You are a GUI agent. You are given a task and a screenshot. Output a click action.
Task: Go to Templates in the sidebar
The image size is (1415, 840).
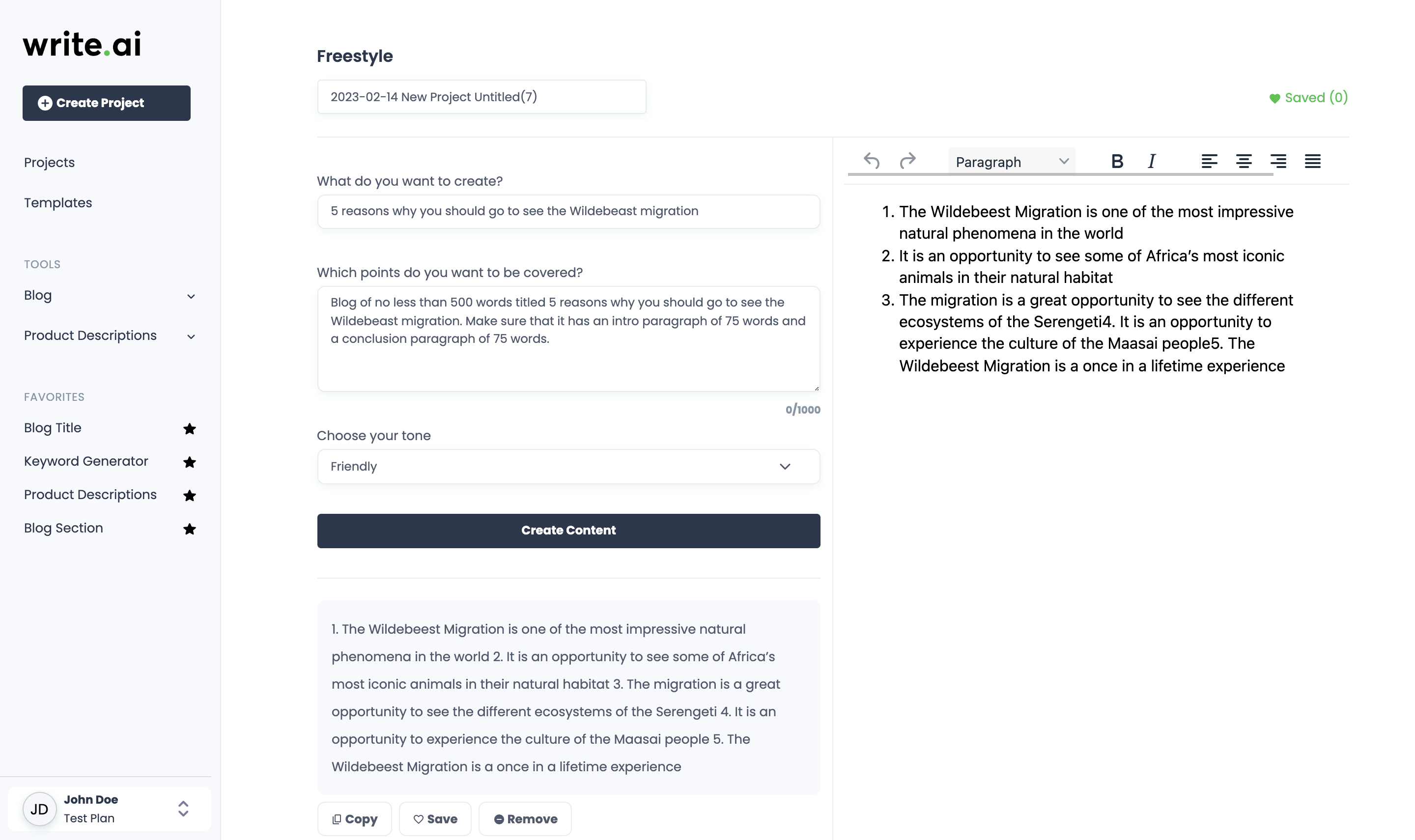click(x=58, y=203)
